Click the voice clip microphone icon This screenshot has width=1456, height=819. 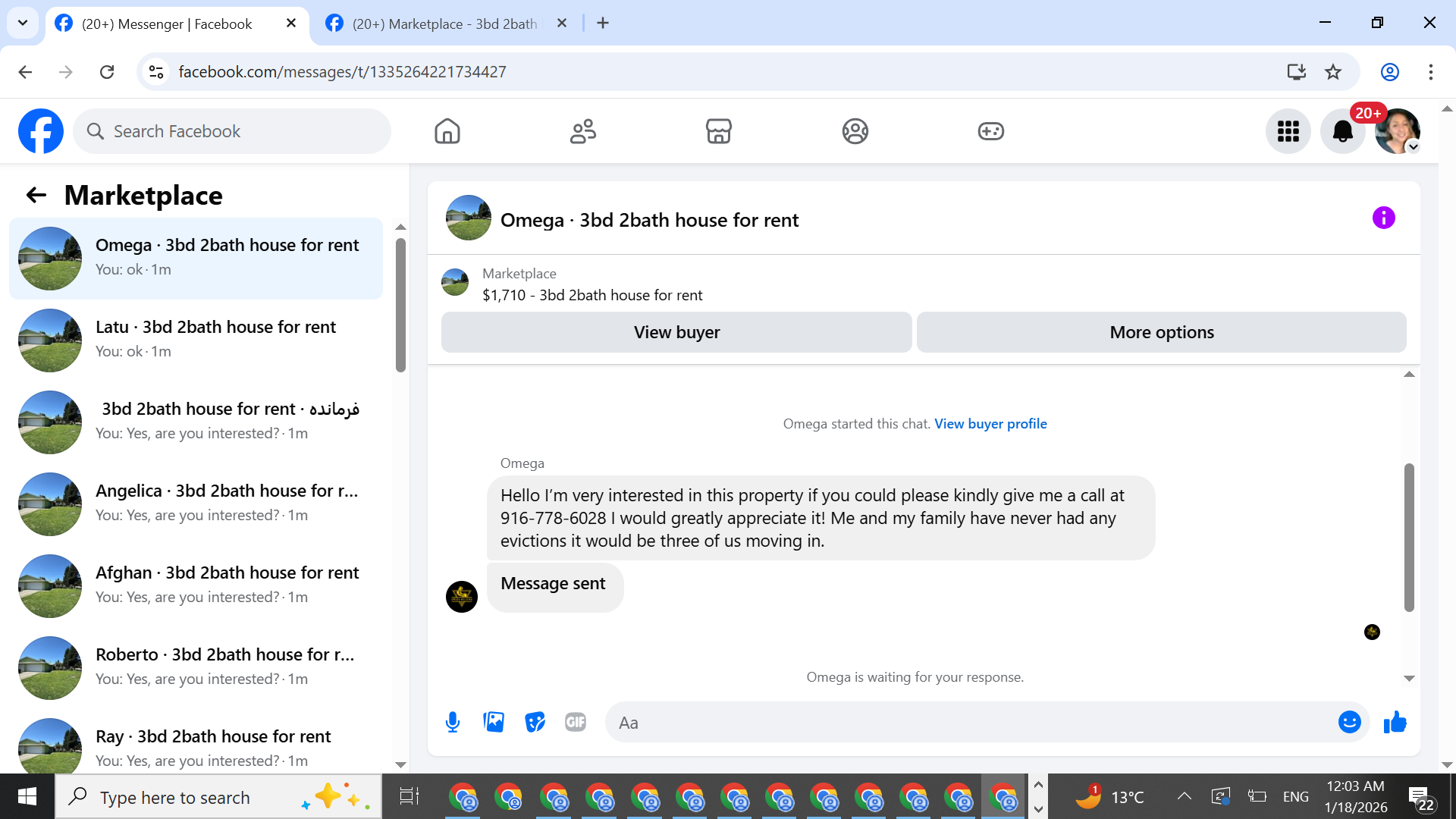coord(453,722)
